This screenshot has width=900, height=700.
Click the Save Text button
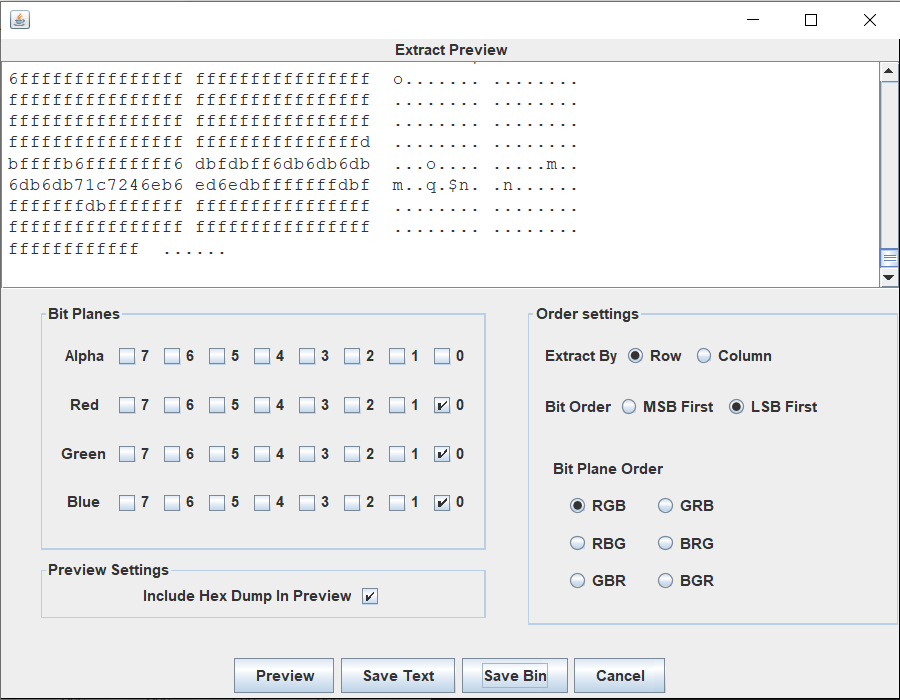(398, 675)
